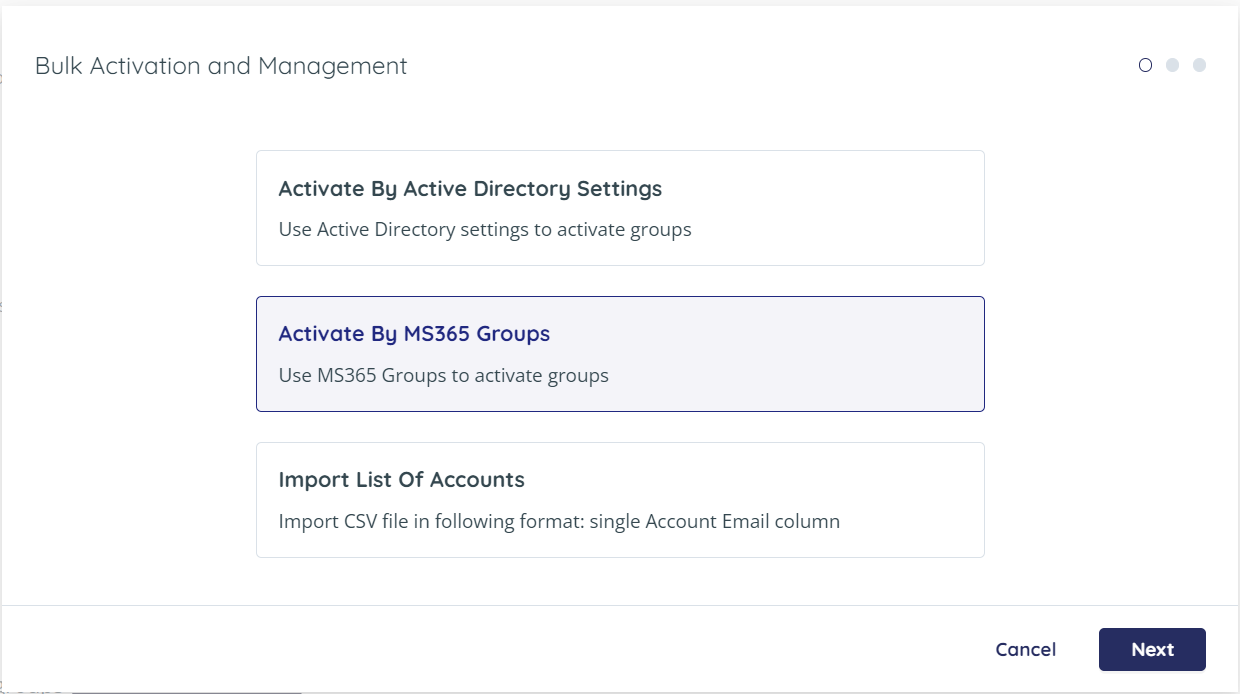1240x694 pixels.
Task: Select Import List Of Accounts card
Action: (620, 500)
